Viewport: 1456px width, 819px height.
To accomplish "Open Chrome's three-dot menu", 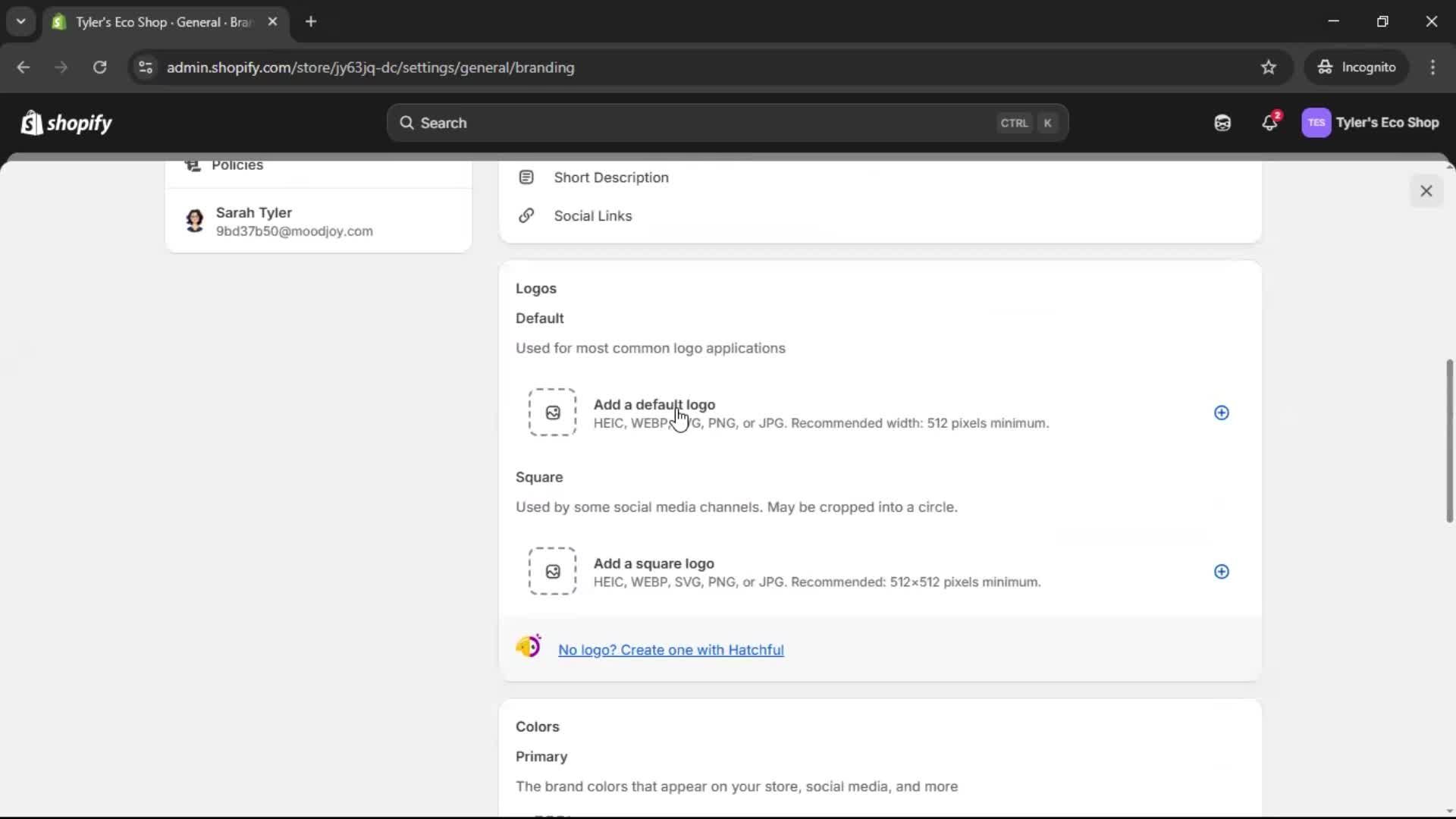I will (x=1432, y=67).
